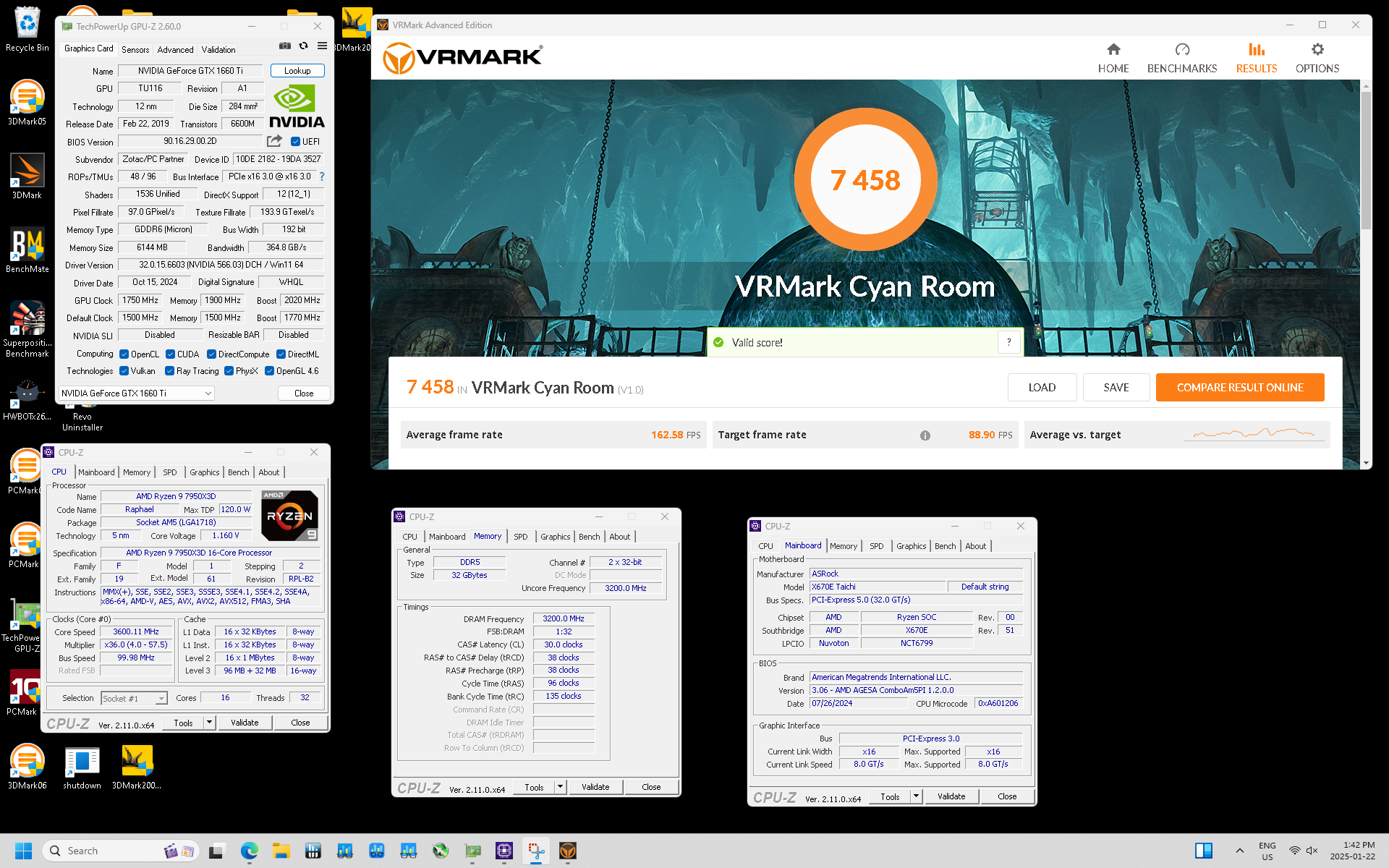Select the HWBOT desktop icon
This screenshot has height=868, width=1389.
(27, 400)
